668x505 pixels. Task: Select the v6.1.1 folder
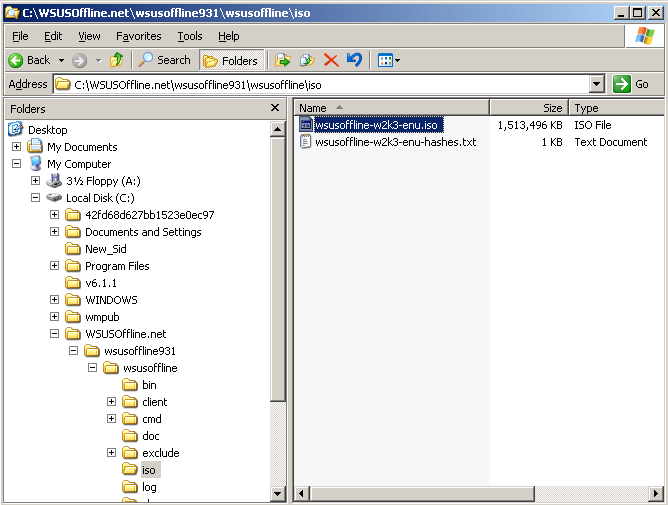101,283
